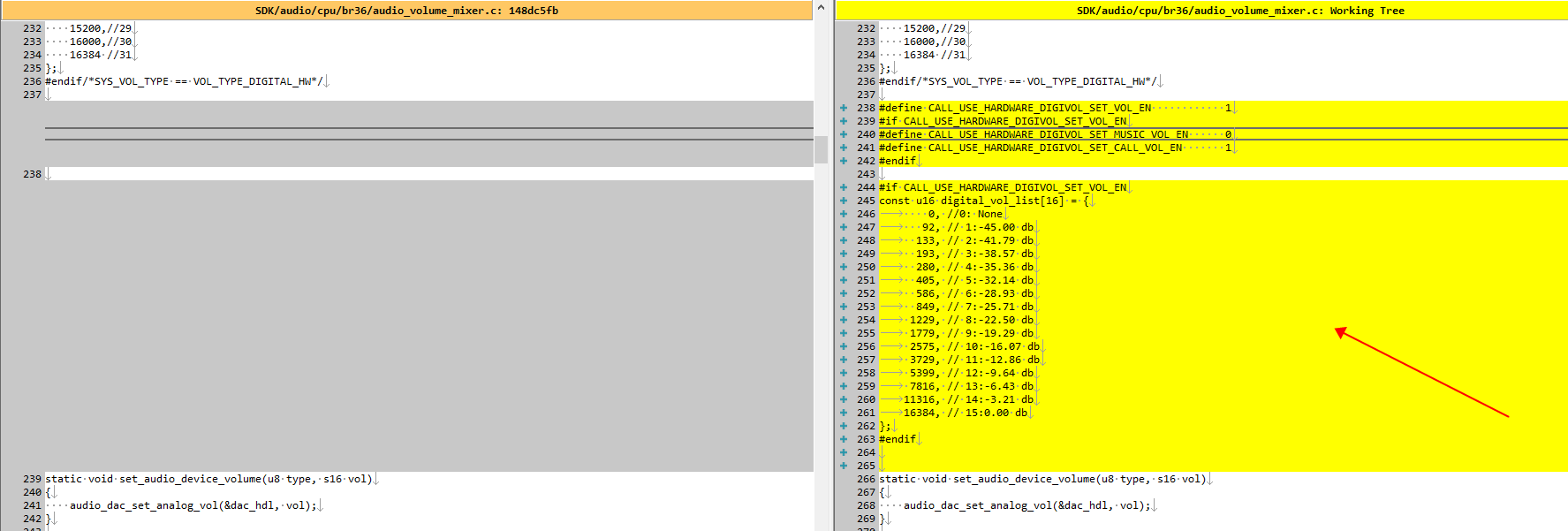Screen dimensions: 1568x531
Task: Click the '16384 //31' line in the right pane
Action: click(x=935, y=55)
